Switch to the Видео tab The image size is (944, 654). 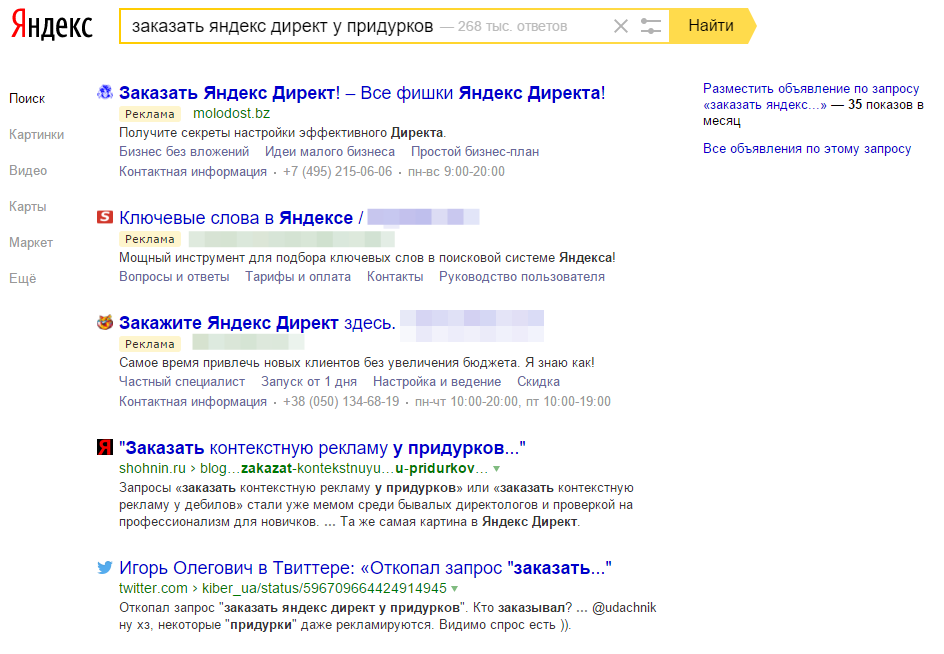[x=28, y=170]
